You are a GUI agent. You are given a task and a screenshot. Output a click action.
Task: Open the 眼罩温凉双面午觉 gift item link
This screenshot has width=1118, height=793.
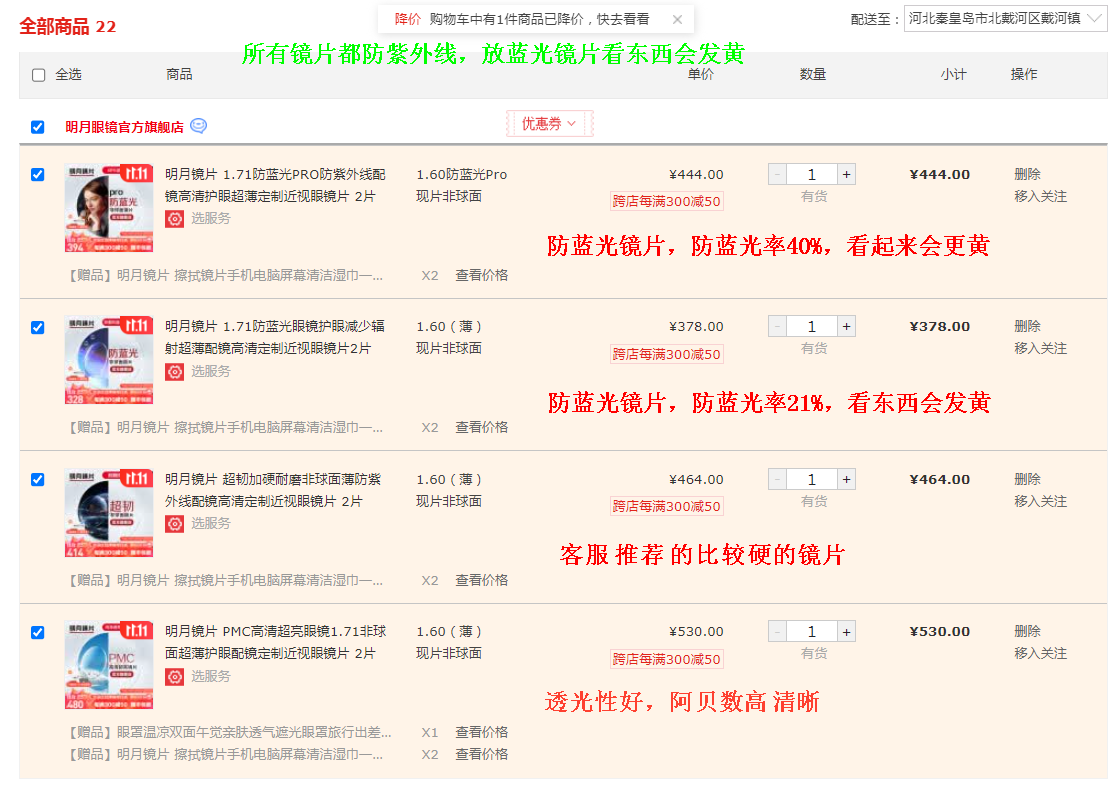230,732
